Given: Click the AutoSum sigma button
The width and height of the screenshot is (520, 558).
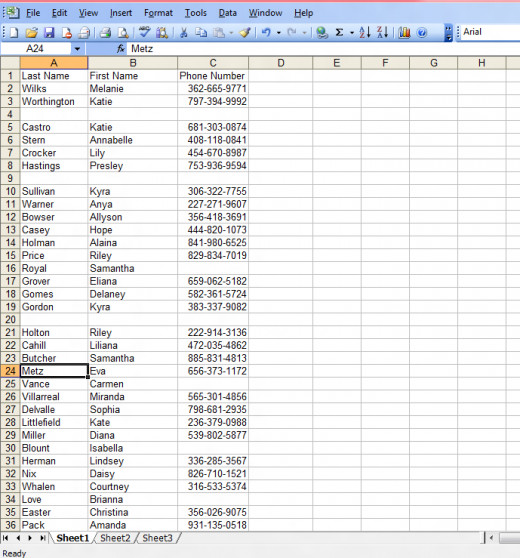Looking at the screenshot, I should pos(339,32).
